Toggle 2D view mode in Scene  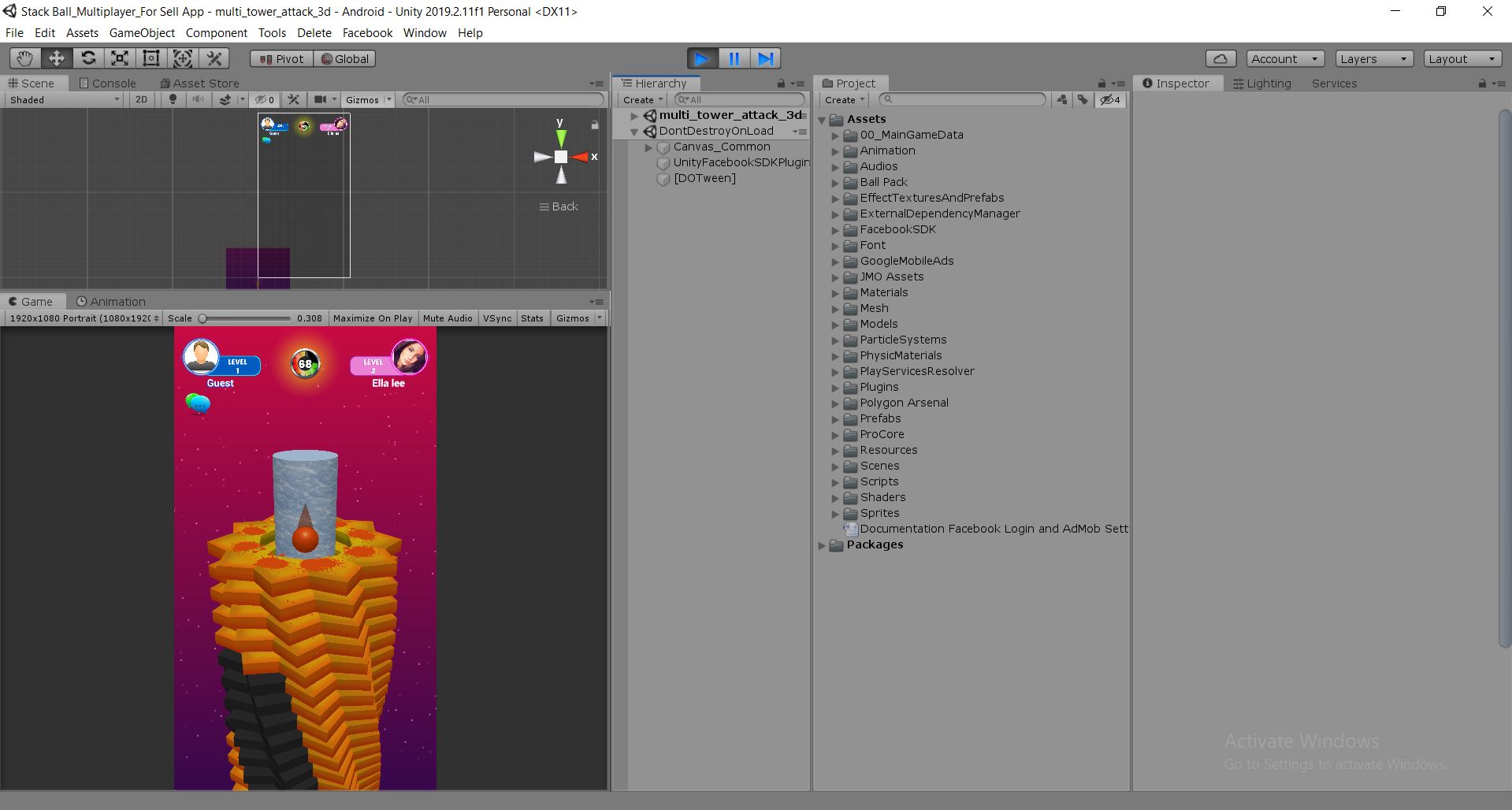pos(141,99)
